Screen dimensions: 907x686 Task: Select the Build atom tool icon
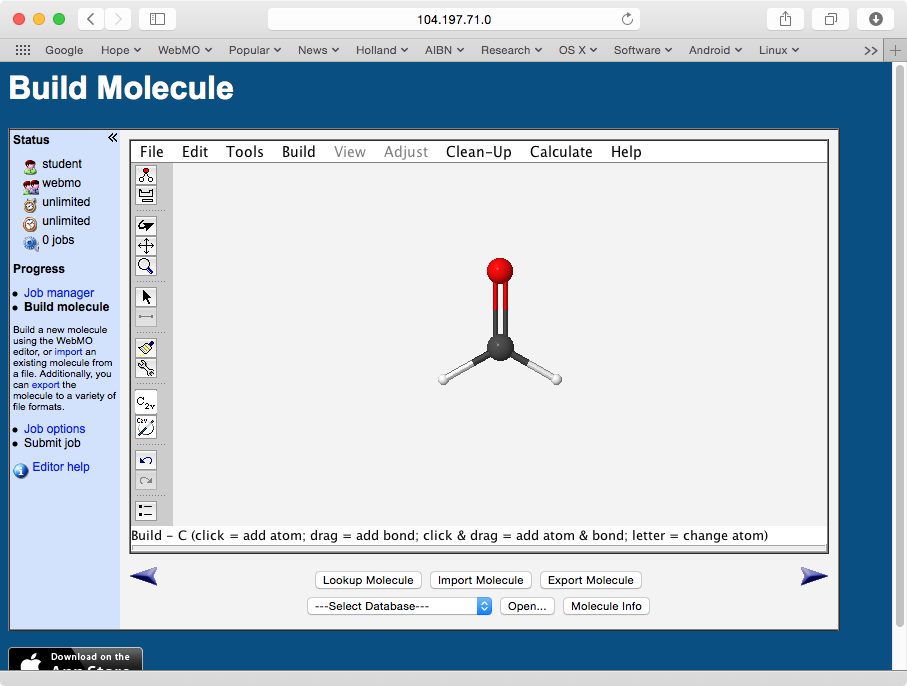(x=146, y=175)
